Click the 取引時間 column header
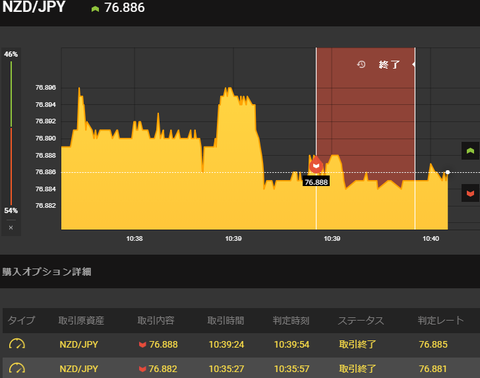Viewport: 480px width, 378px height. 226,320
